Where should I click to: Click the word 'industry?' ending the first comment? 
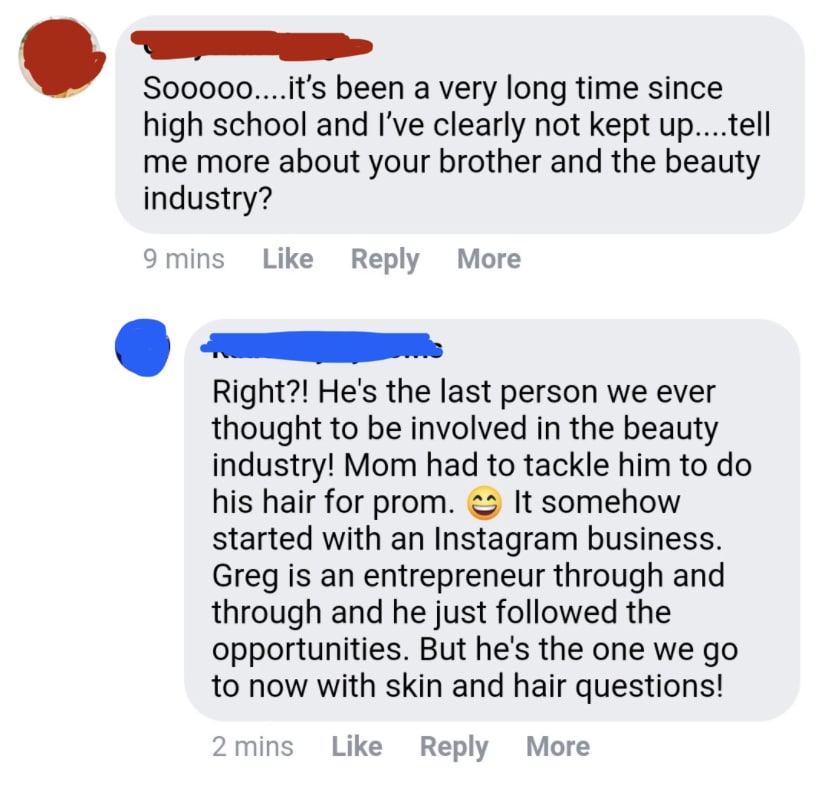[208, 199]
